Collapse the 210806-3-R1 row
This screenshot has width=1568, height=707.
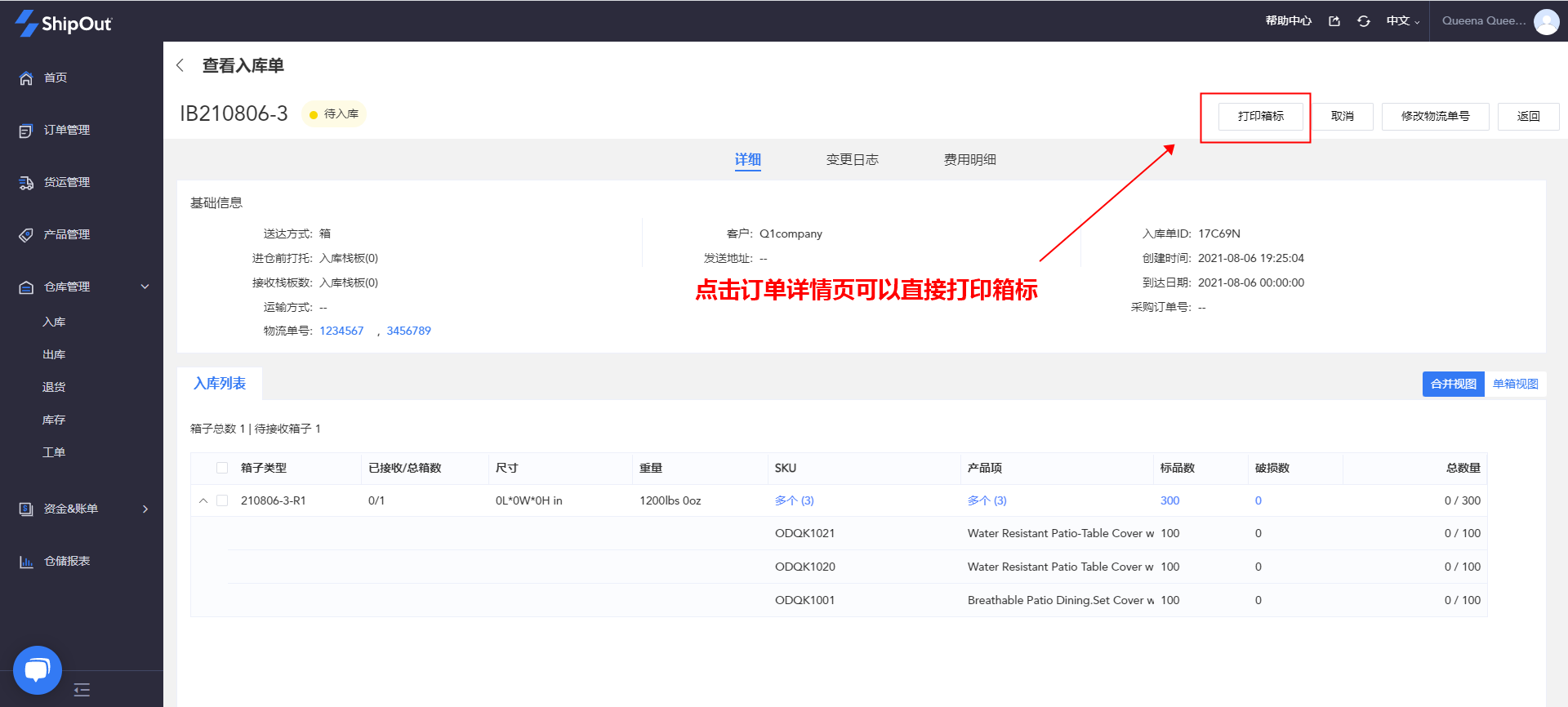click(203, 500)
